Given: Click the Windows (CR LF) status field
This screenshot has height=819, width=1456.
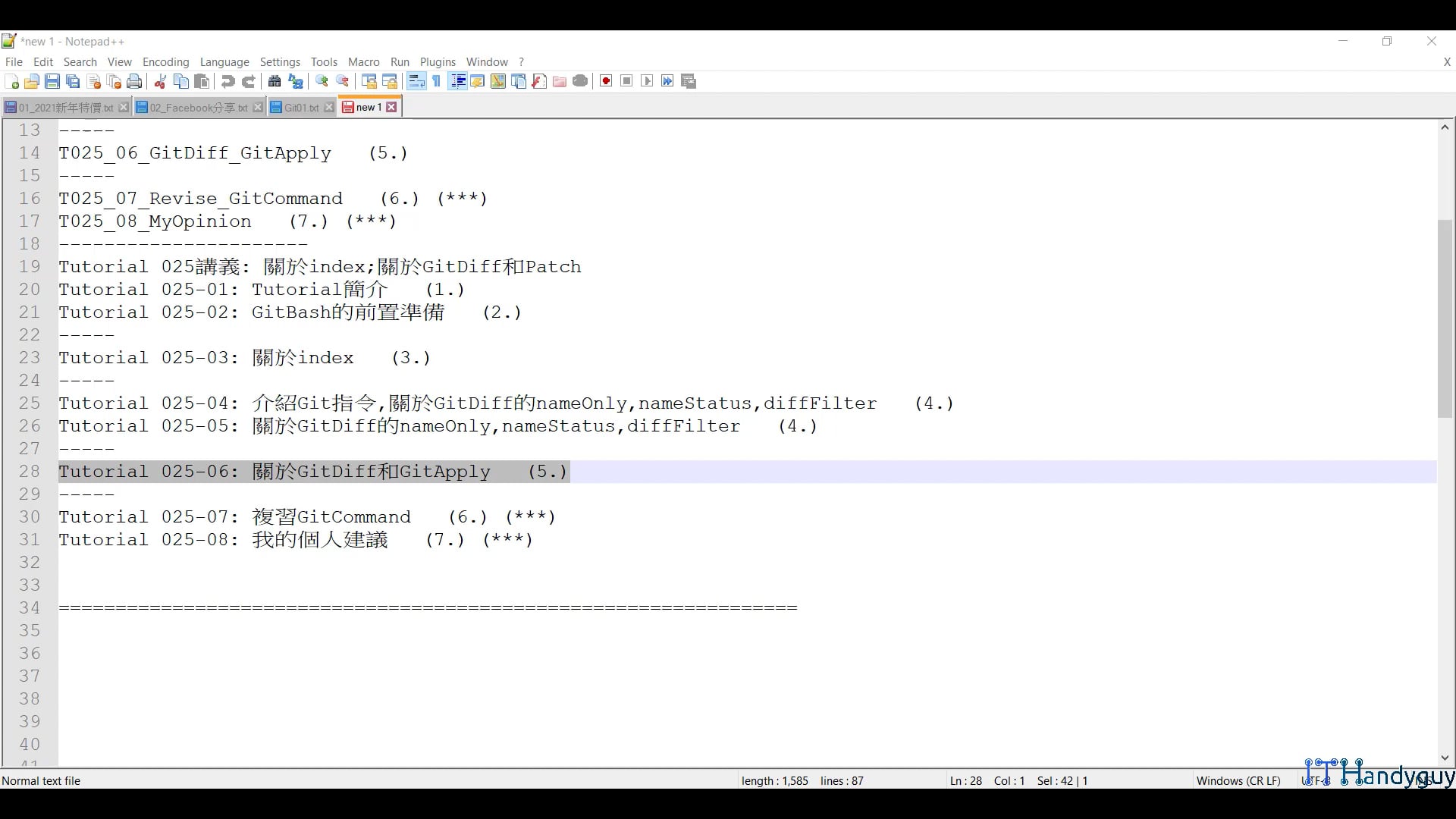Looking at the screenshot, I should pyautogui.click(x=1238, y=781).
